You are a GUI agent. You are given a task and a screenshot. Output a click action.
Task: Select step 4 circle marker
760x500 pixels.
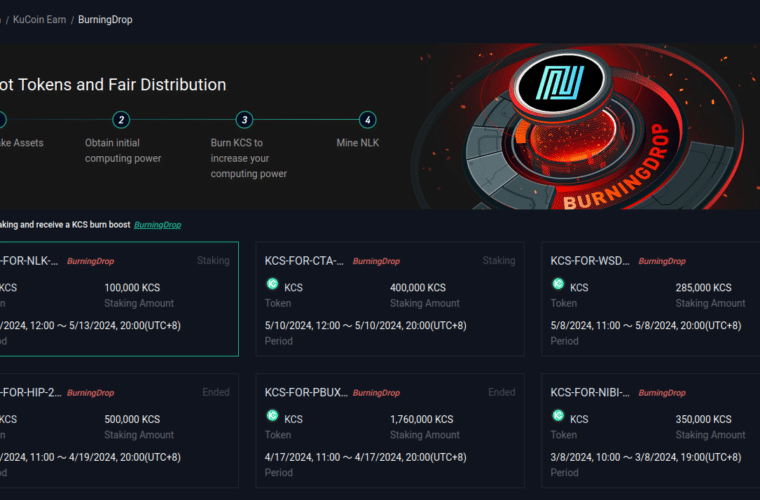(x=367, y=120)
